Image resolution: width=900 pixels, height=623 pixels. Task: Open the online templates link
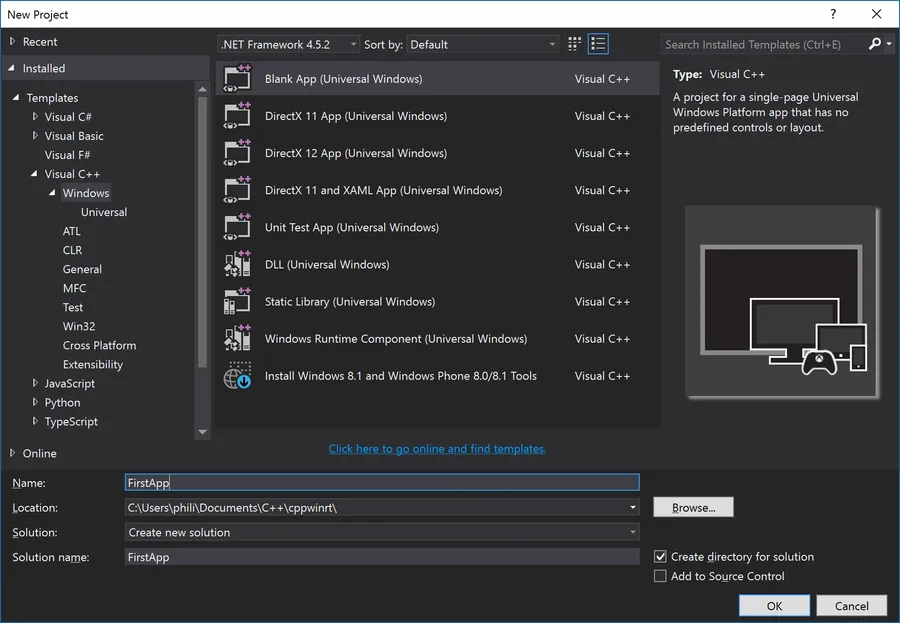(437, 448)
